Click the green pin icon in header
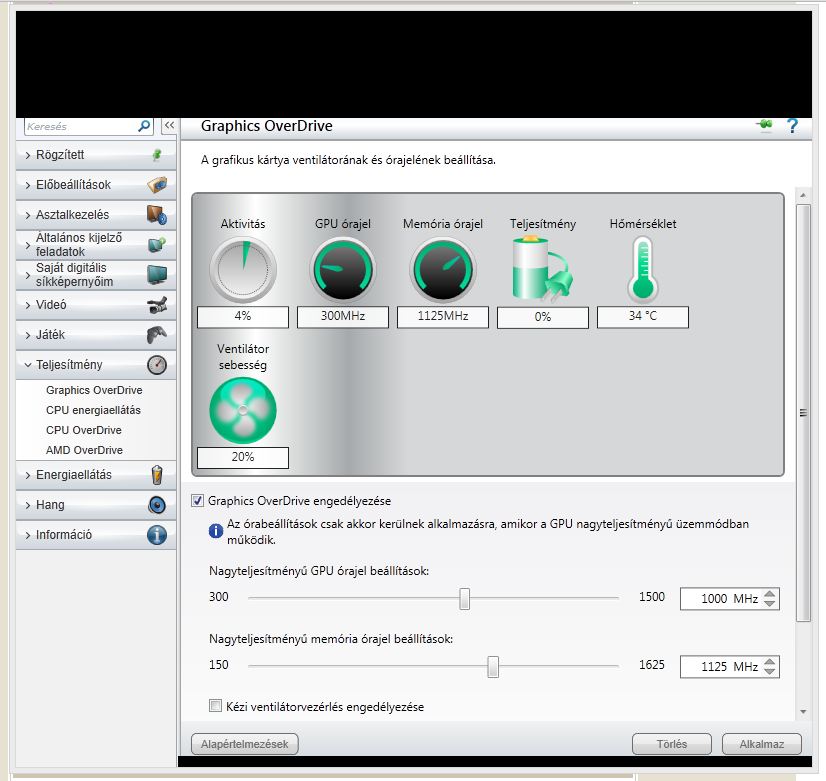 [764, 125]
